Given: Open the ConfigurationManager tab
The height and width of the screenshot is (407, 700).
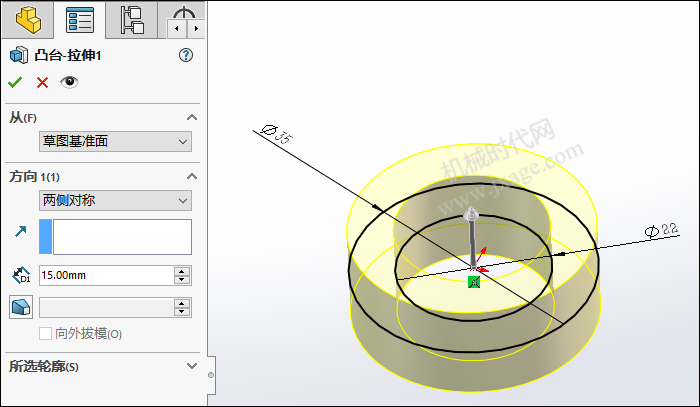Looking at the screenshot, I should [x=132, y=20].
